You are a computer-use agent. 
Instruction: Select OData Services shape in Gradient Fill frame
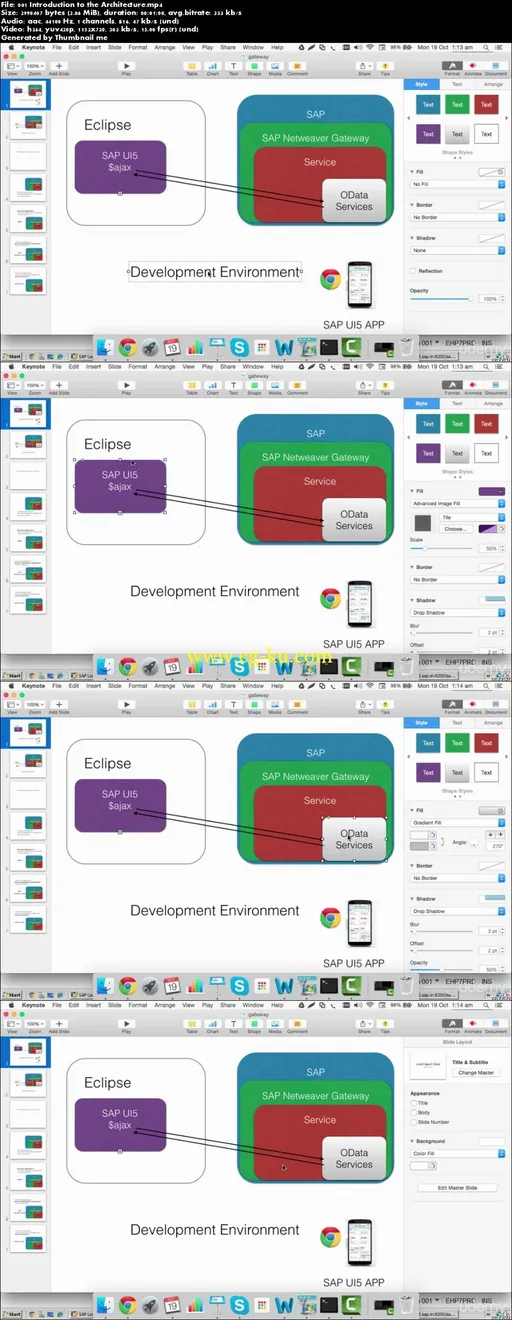354,839
